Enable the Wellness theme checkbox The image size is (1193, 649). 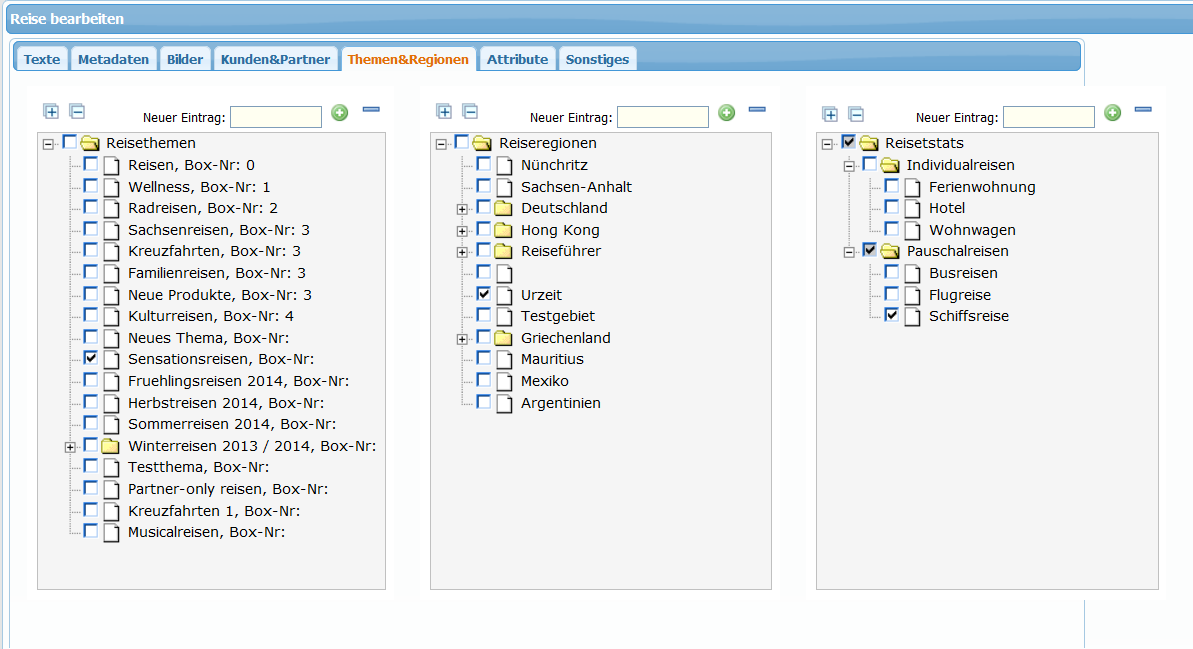91,186
